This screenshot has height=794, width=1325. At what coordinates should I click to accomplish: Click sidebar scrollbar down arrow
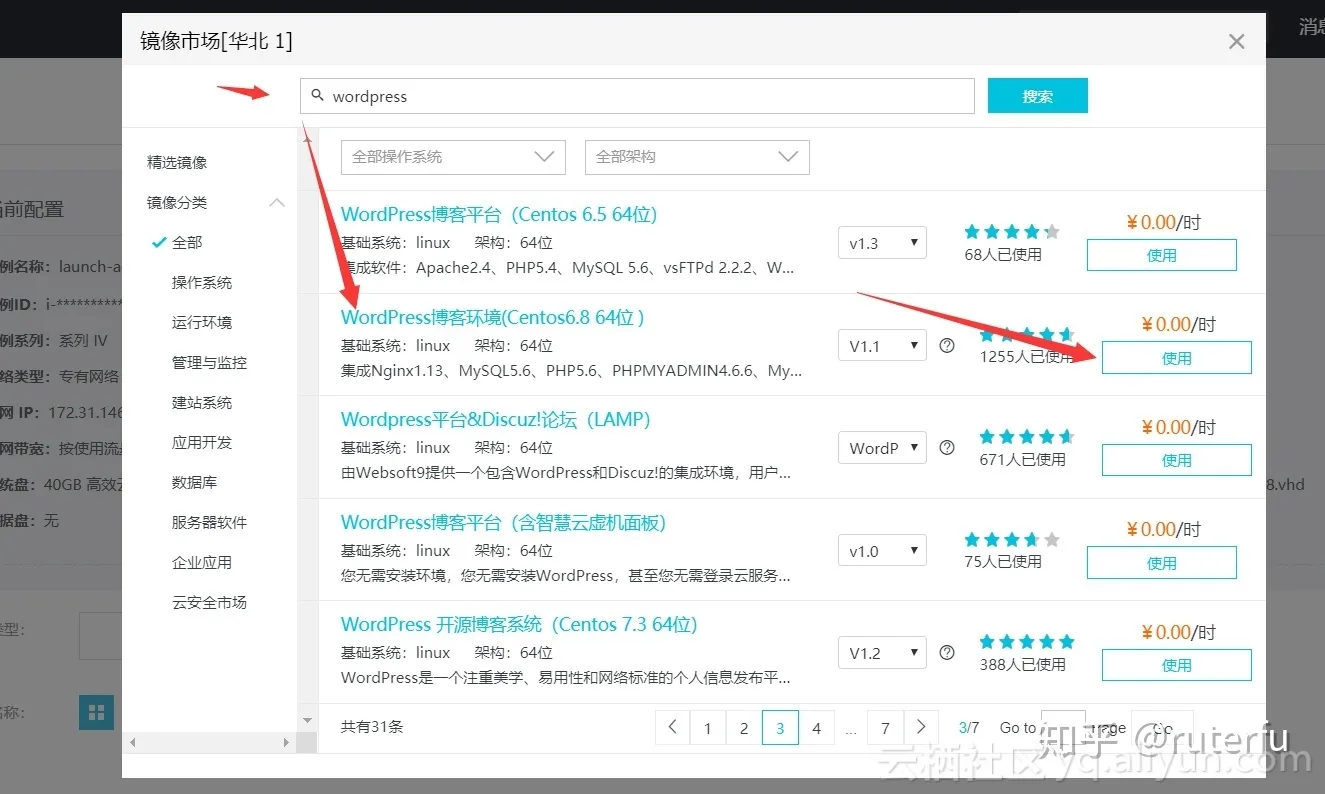307,720
